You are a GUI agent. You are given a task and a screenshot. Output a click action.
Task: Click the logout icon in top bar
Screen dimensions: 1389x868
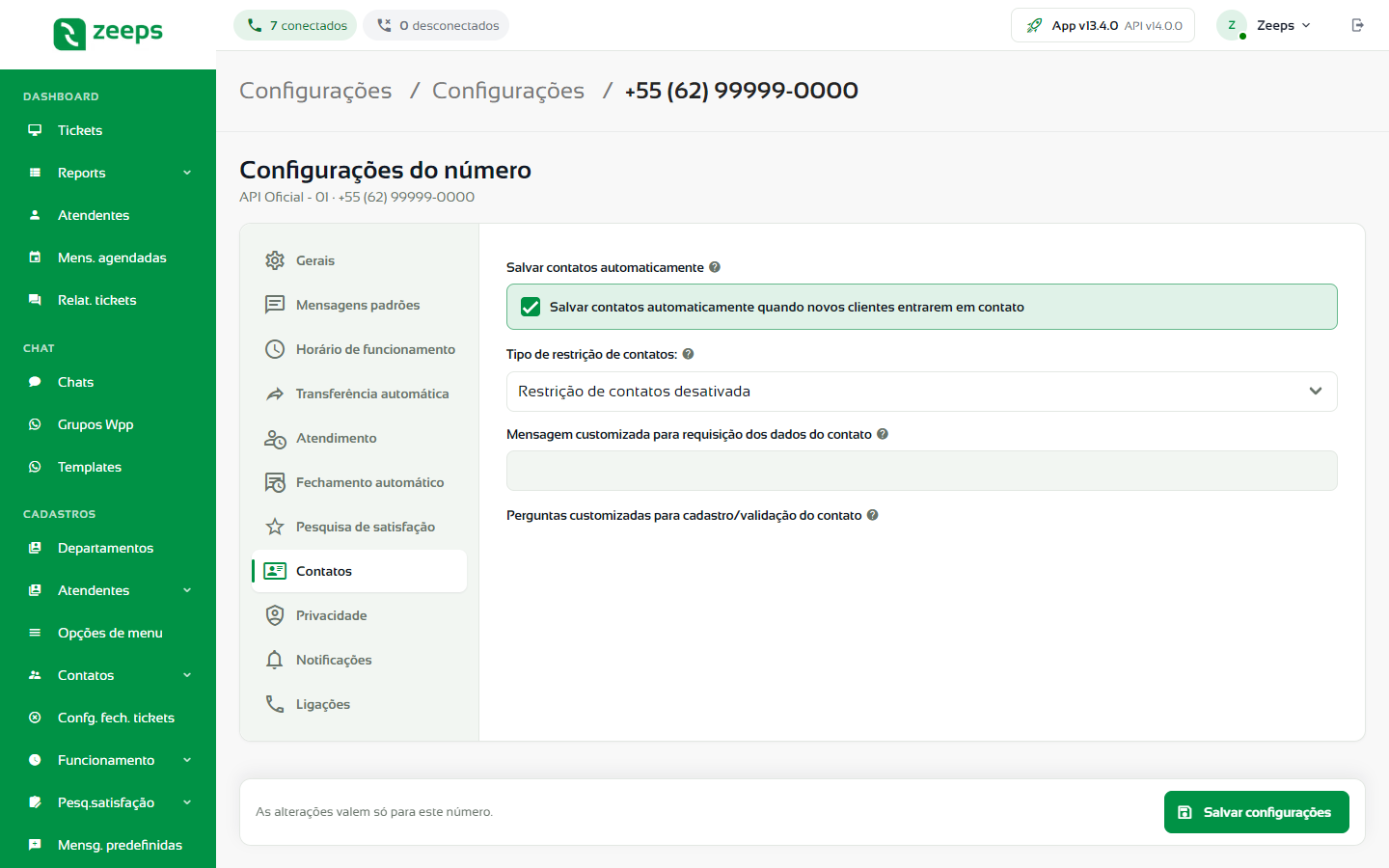(1358, 25)
